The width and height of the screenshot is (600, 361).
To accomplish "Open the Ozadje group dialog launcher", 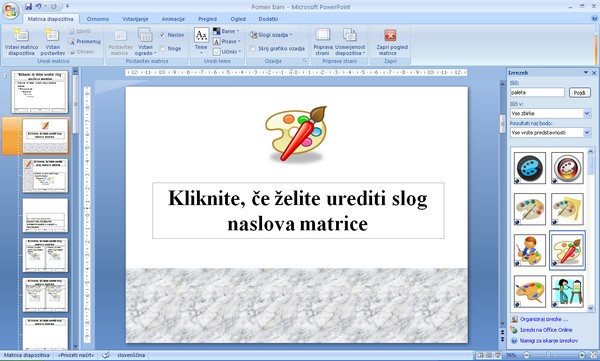I will click(305, 61).
